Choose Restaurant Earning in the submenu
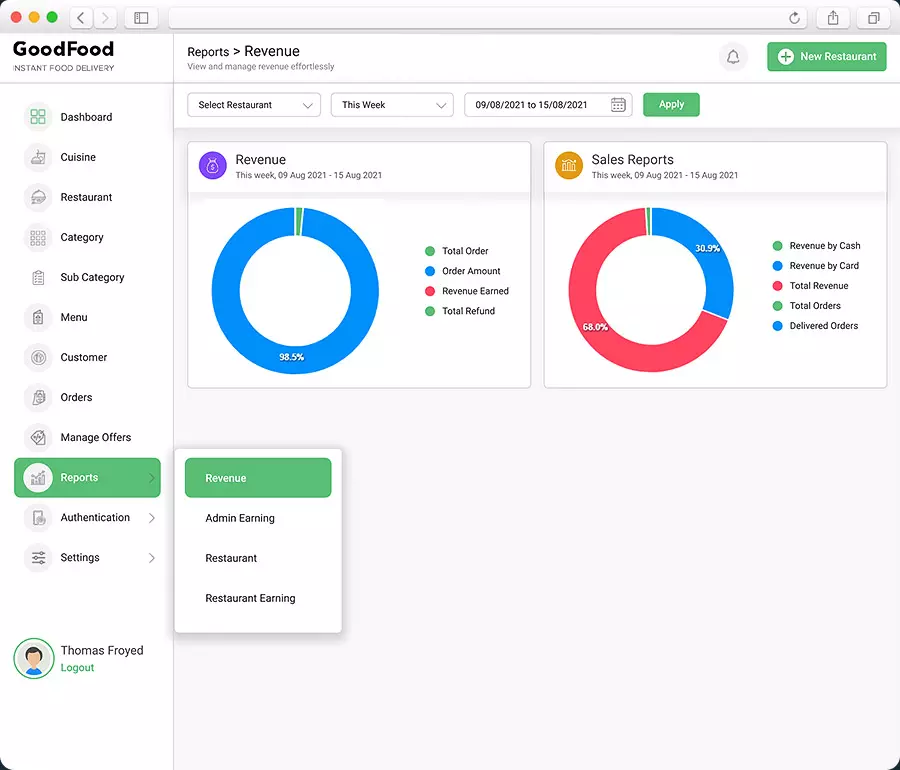 (250, 598)
